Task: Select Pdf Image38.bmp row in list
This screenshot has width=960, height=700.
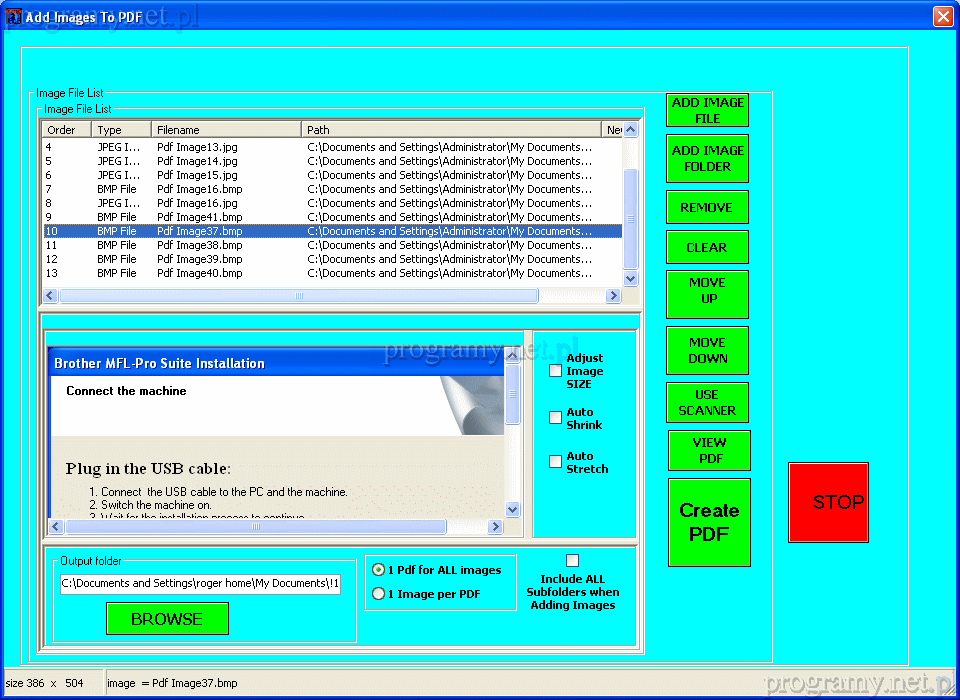Action: point(200,245)
